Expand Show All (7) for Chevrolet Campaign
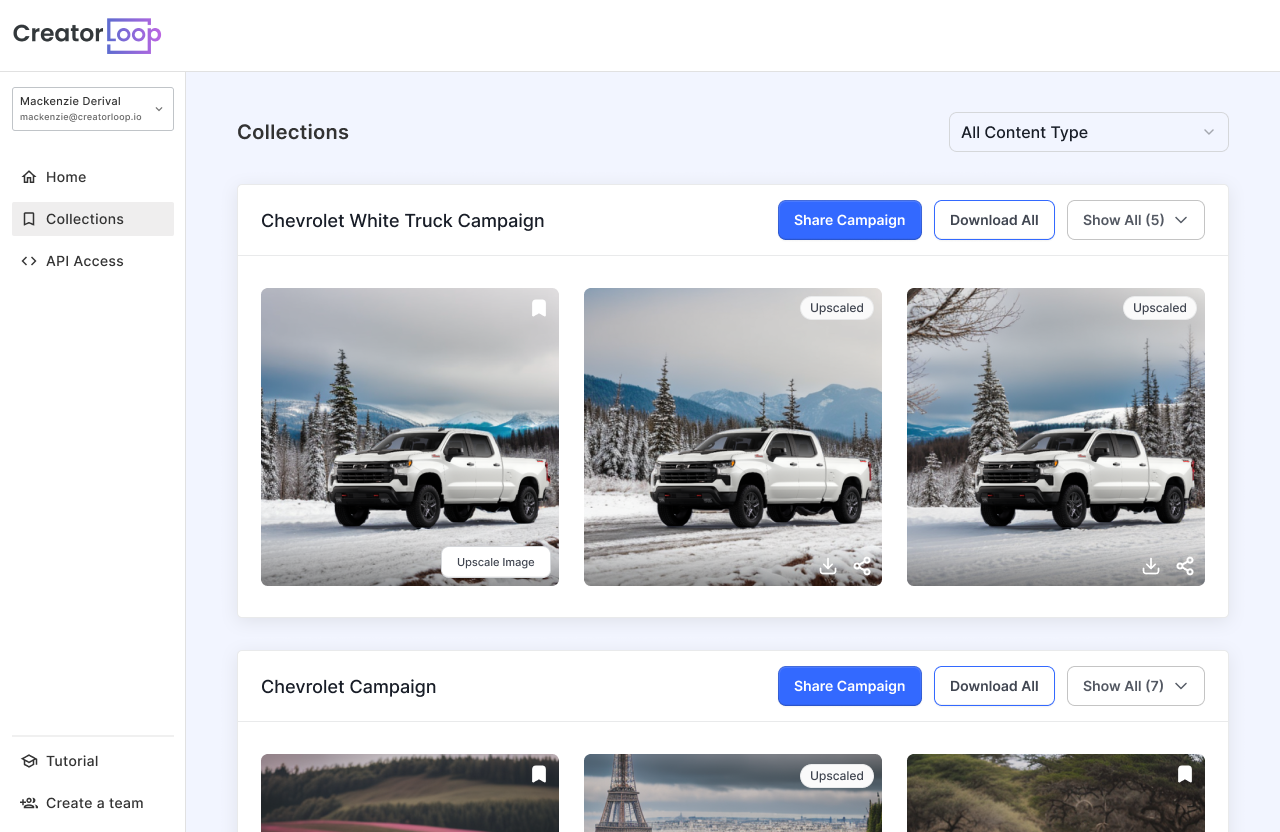Image resolution: width=1280 pixels, height=832 pixels. tap(1135, 686)
